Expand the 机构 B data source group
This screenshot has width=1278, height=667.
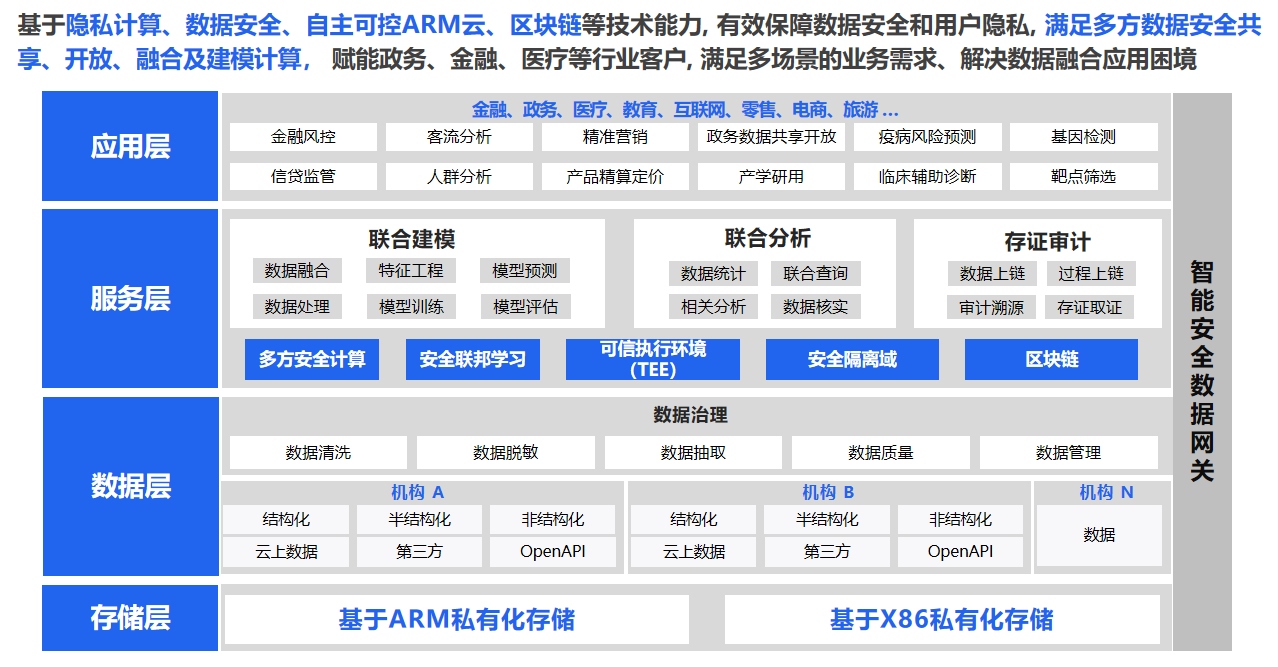[827, 491]
